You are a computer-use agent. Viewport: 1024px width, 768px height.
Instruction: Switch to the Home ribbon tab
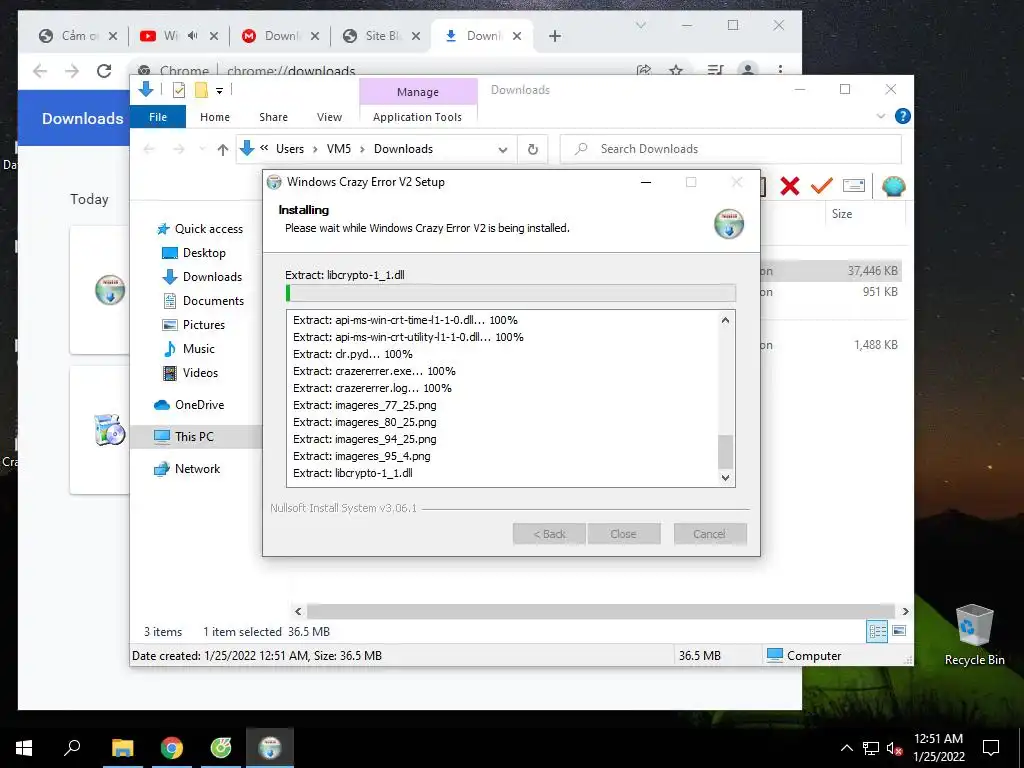pos(215,117)
